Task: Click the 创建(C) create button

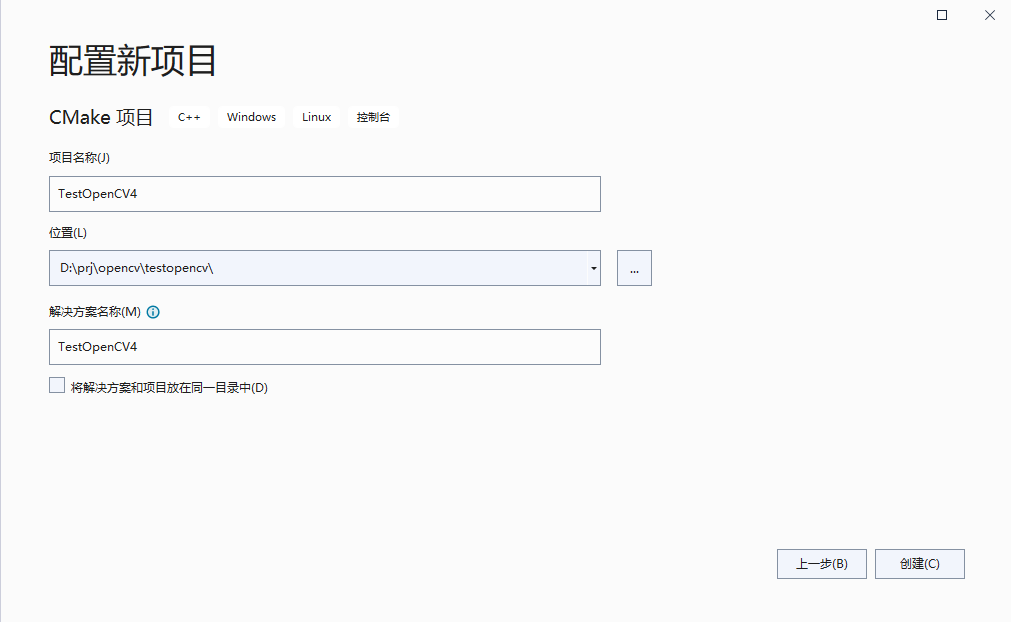Action: tap(919, 563)
